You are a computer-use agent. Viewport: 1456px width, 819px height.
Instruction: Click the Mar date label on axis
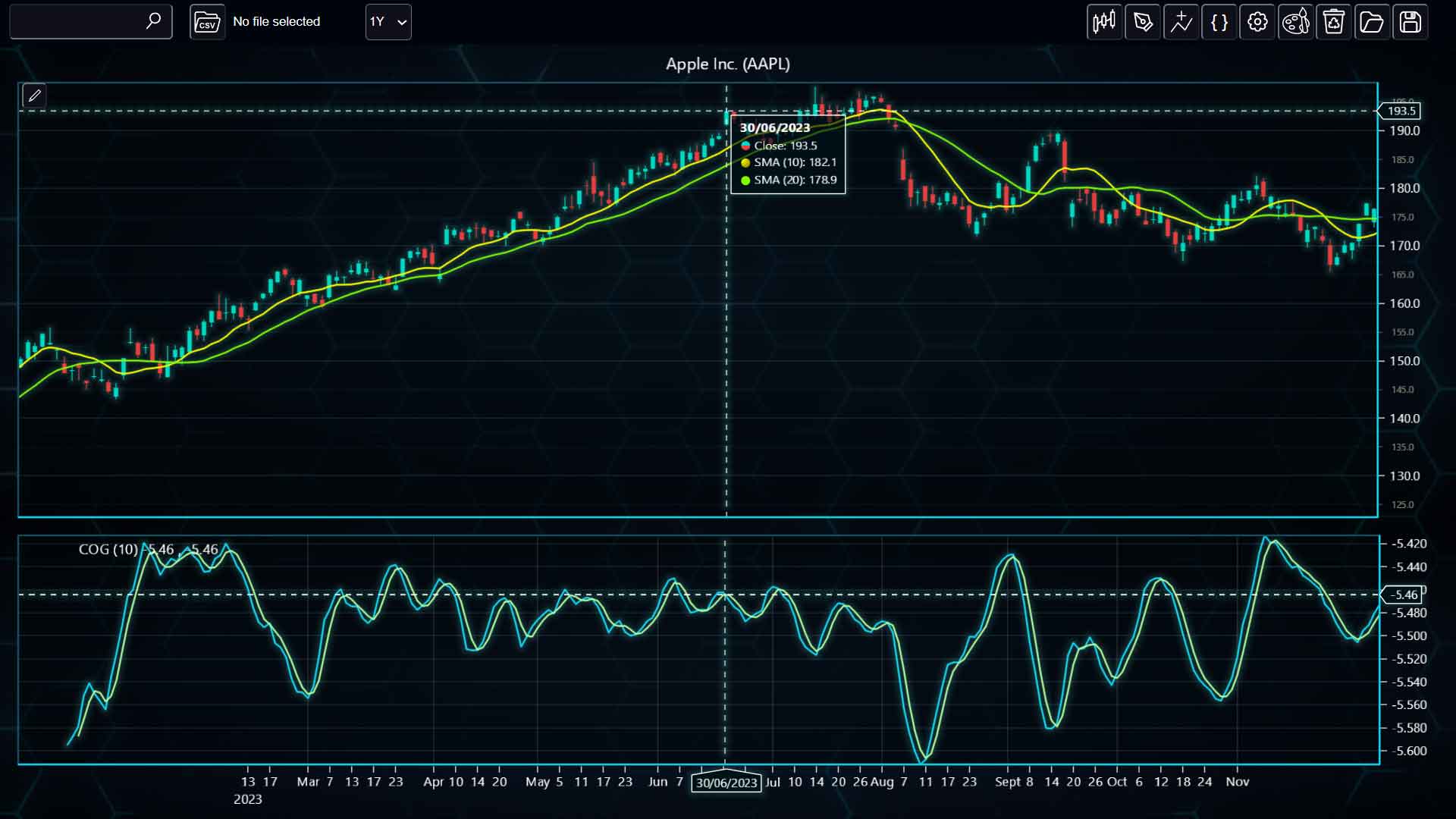pos(308,782)
